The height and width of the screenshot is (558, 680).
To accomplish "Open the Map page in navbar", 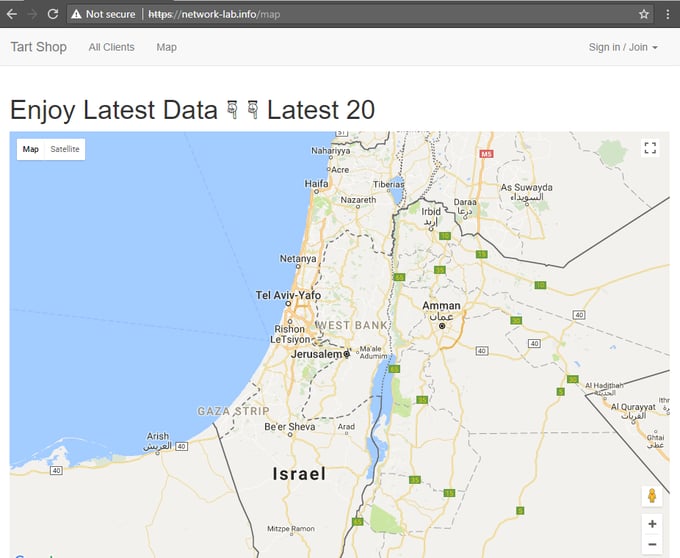I will (167, 47).
